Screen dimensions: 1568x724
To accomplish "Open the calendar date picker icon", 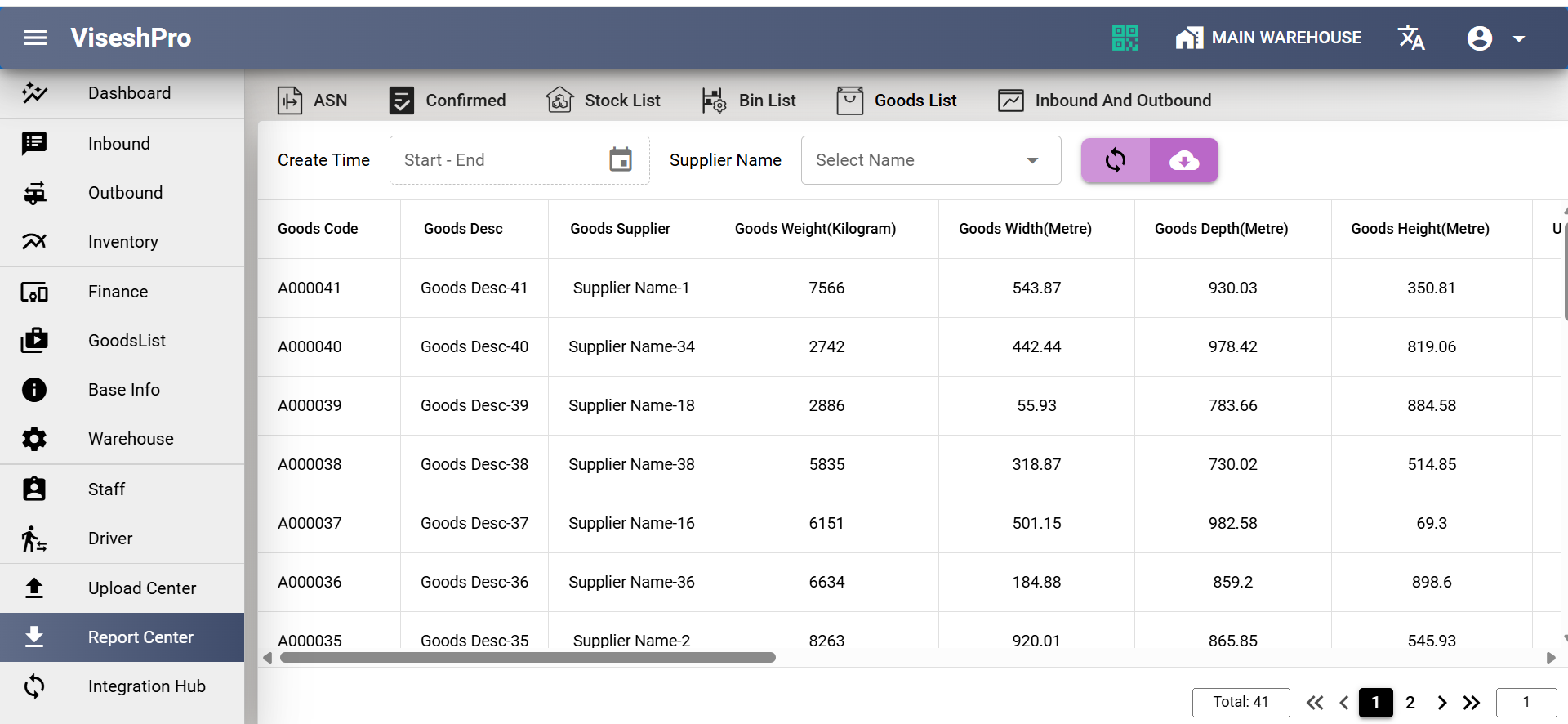I will click(621, 160).
